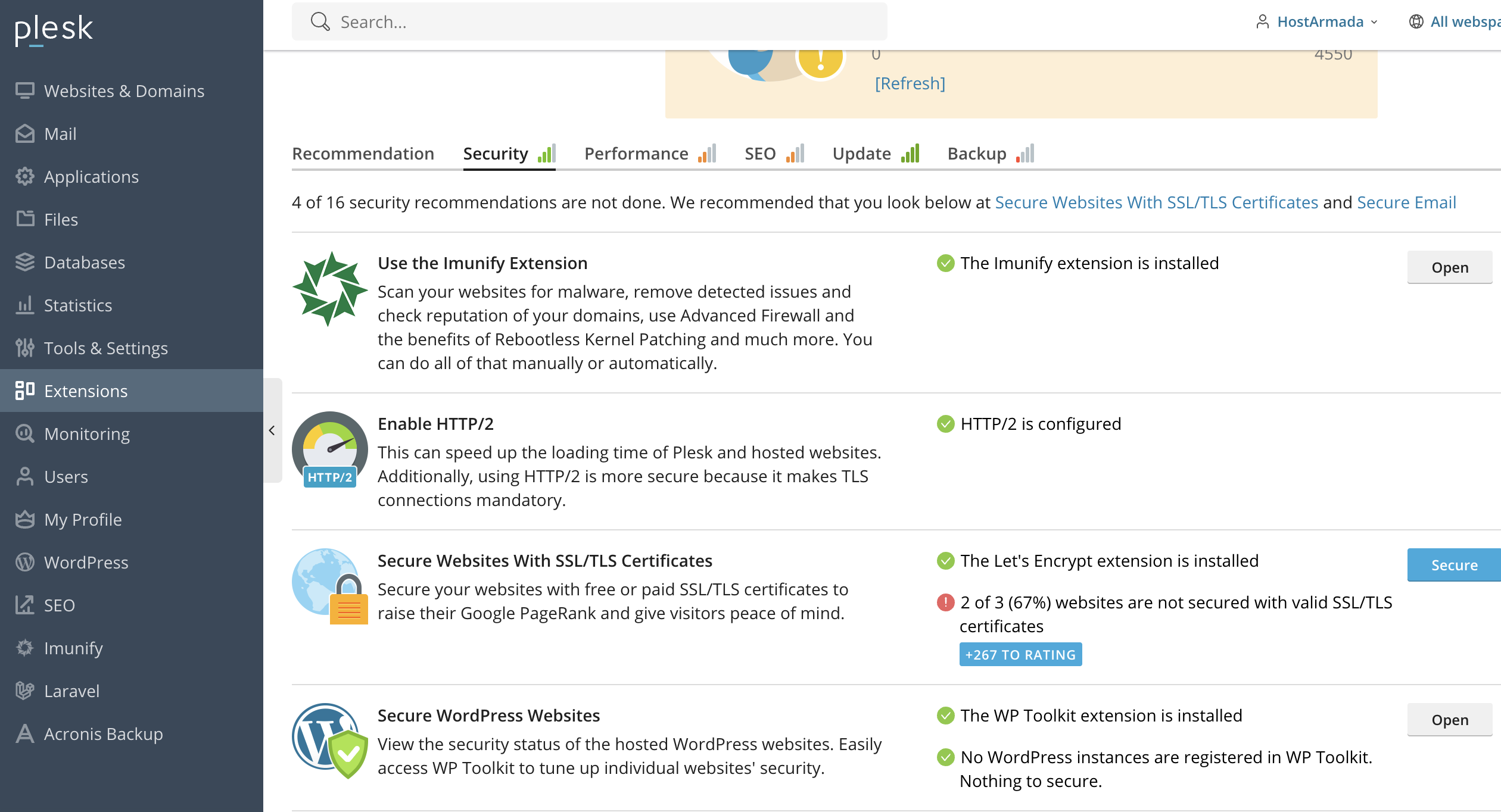Click the WordPress logo icon in sidebar
The image size is (1501, 812).
[x=25, y=562]
